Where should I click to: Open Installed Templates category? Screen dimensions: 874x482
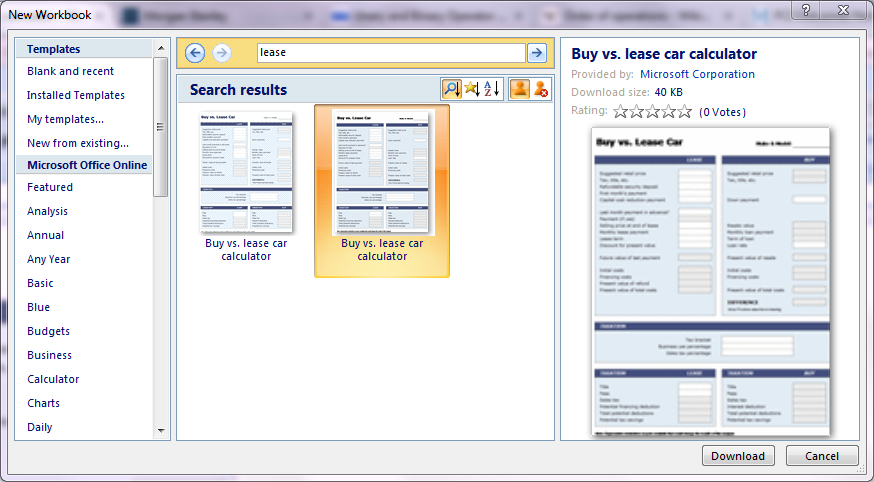[x=76, y=95]
